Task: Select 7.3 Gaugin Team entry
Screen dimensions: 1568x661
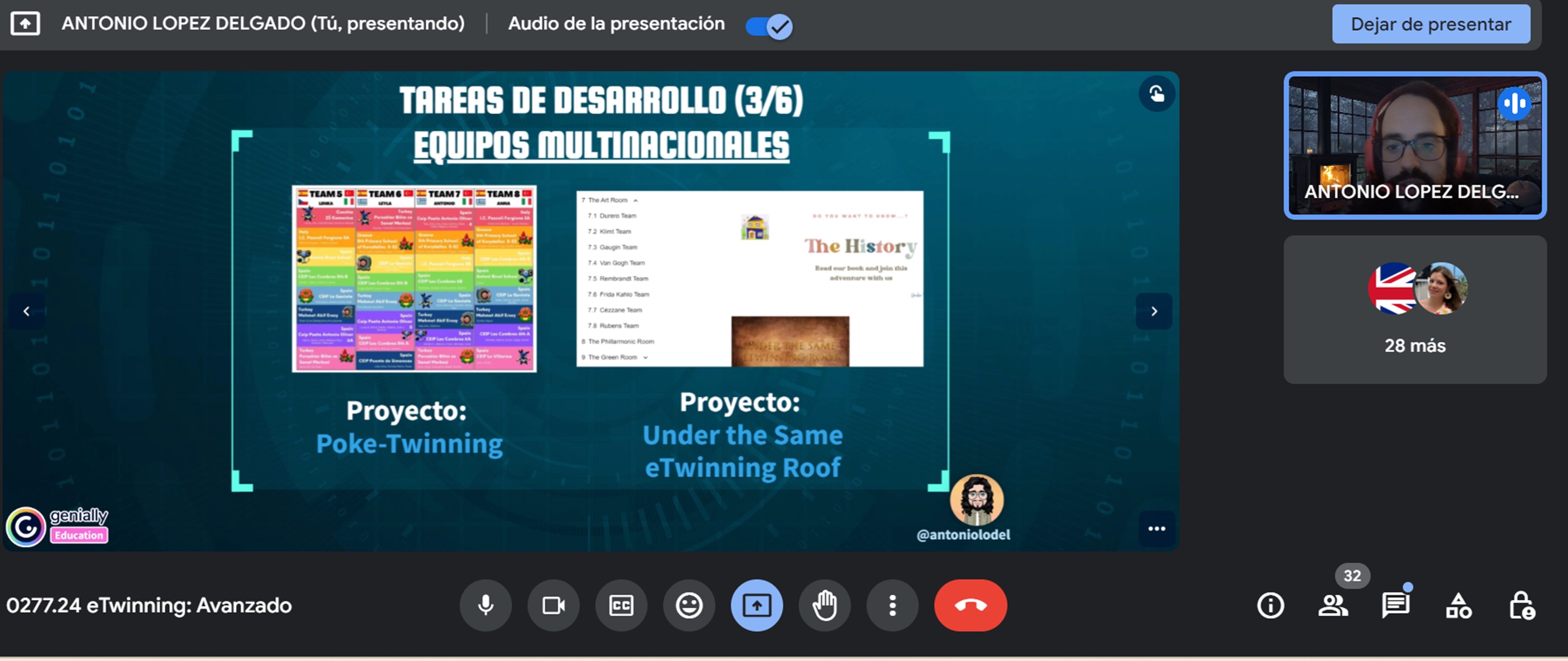Action: (612, 247)
